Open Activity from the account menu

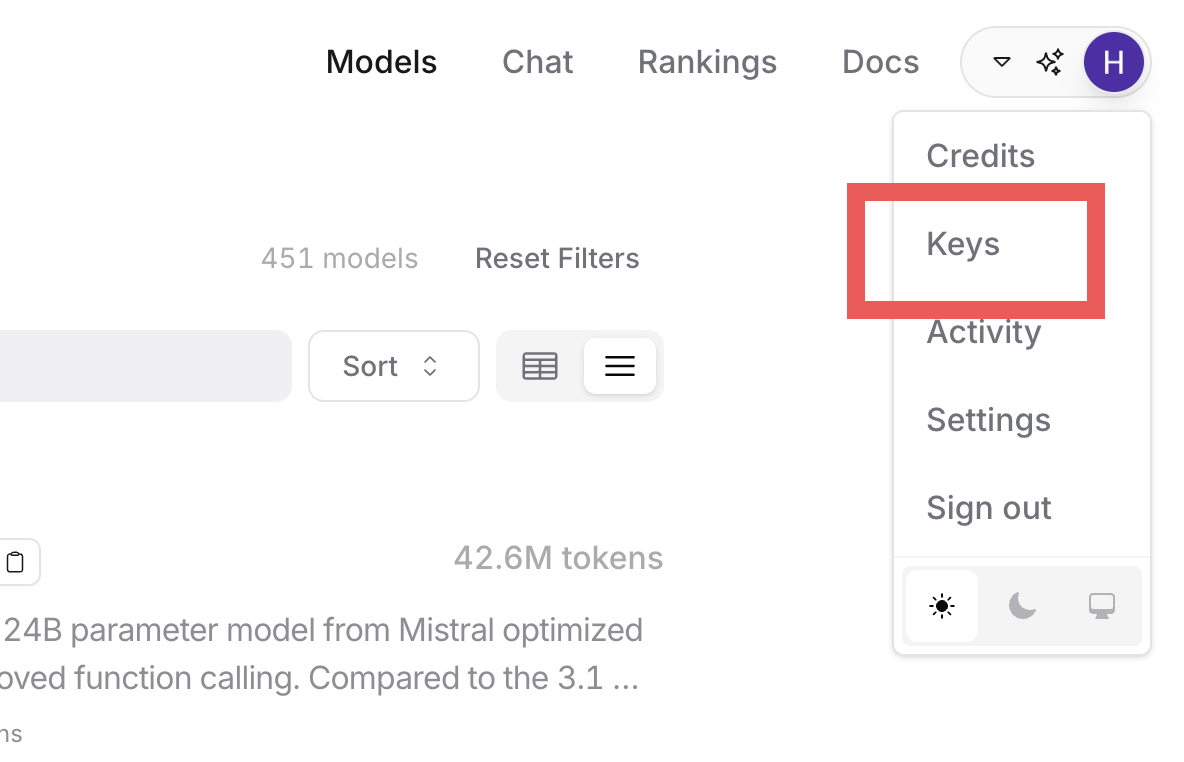[984, 332]
